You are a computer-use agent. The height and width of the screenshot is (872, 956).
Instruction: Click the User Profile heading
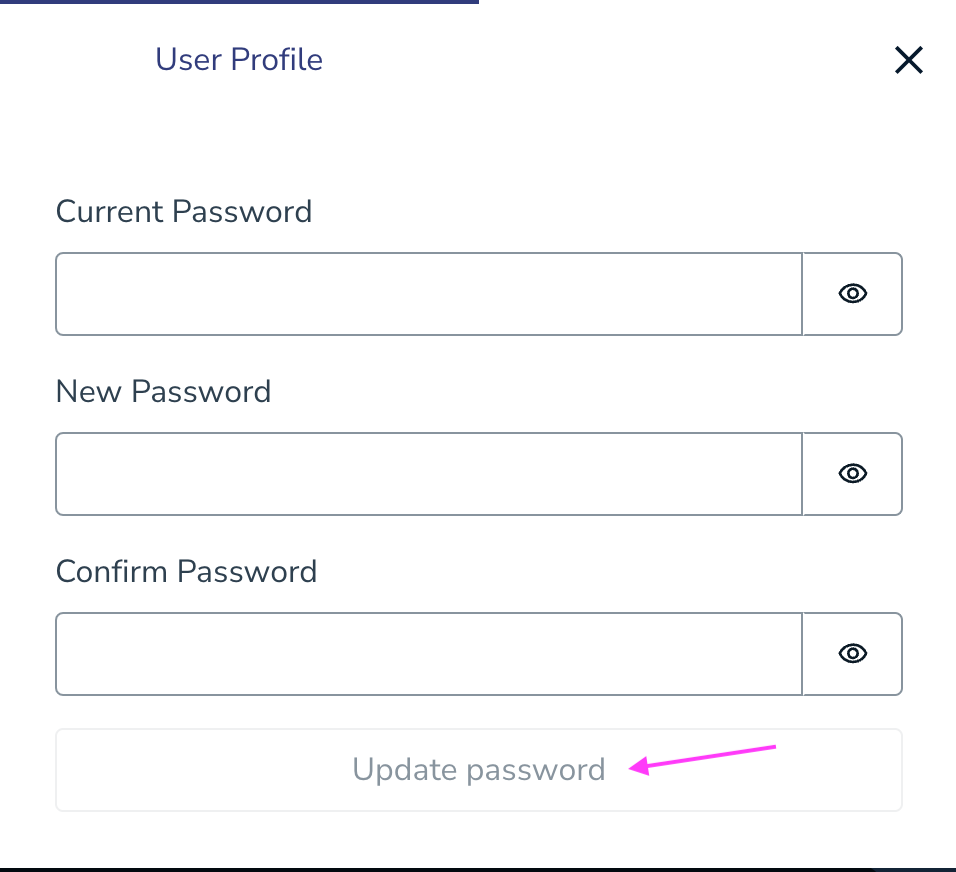pos(239,59)
